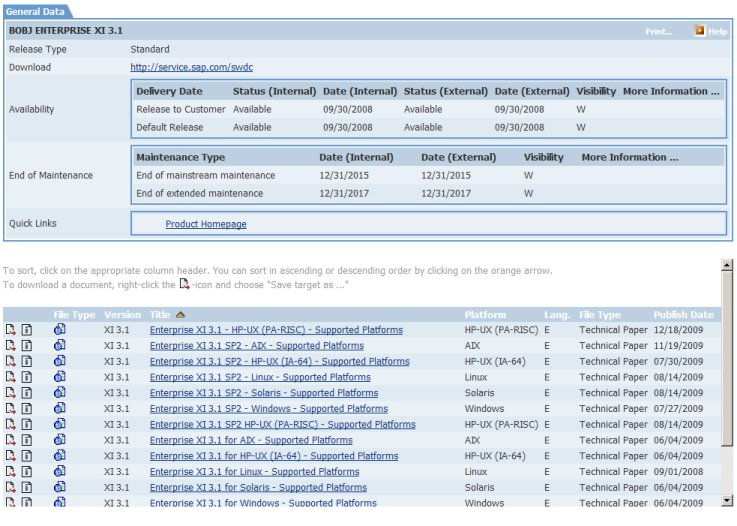Open Enterprise XI 3.1 SP2 HP-UX (PA-RISC) link

pos(282,424)
